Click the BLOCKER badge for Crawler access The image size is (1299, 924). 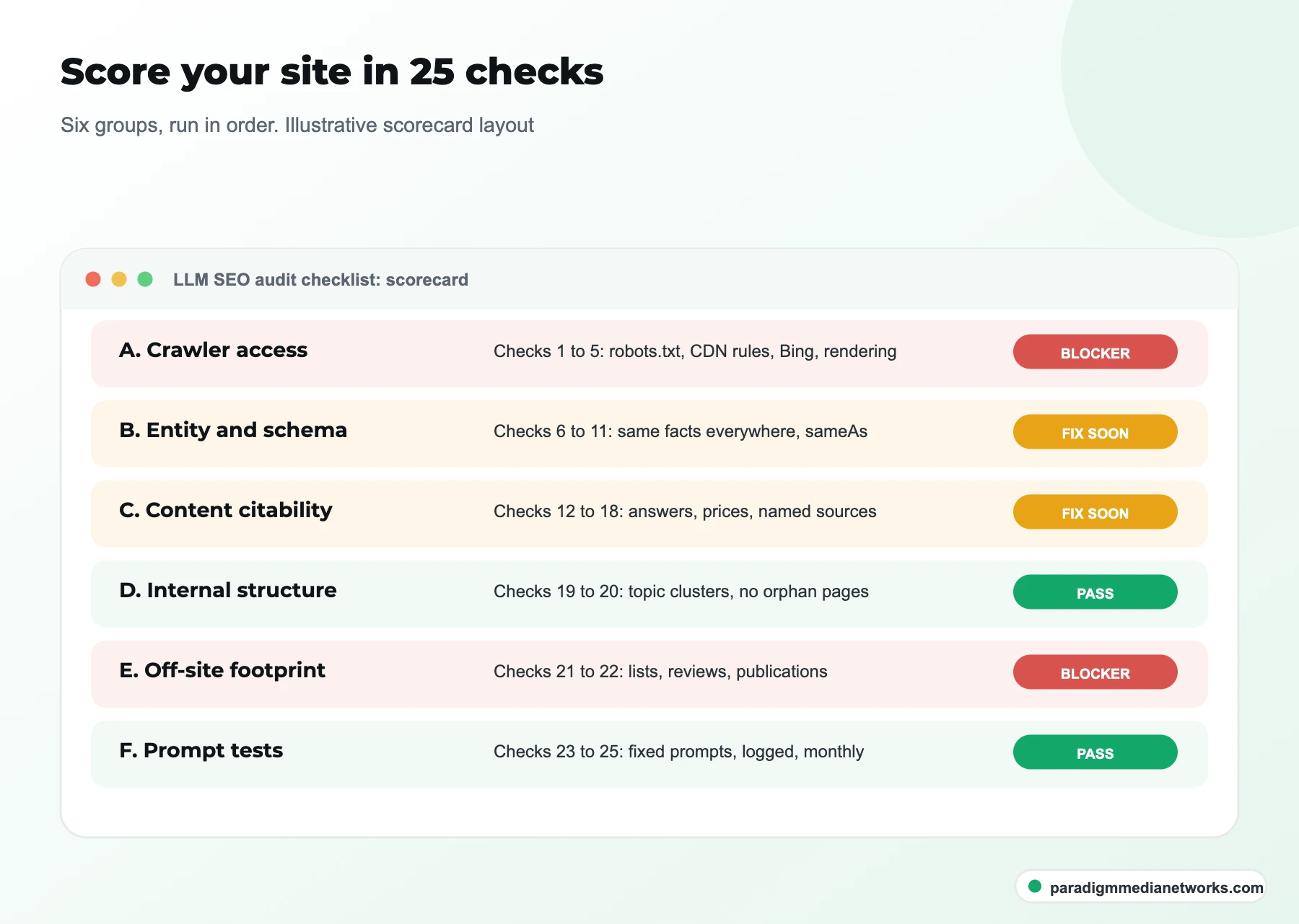(1095, 352)
